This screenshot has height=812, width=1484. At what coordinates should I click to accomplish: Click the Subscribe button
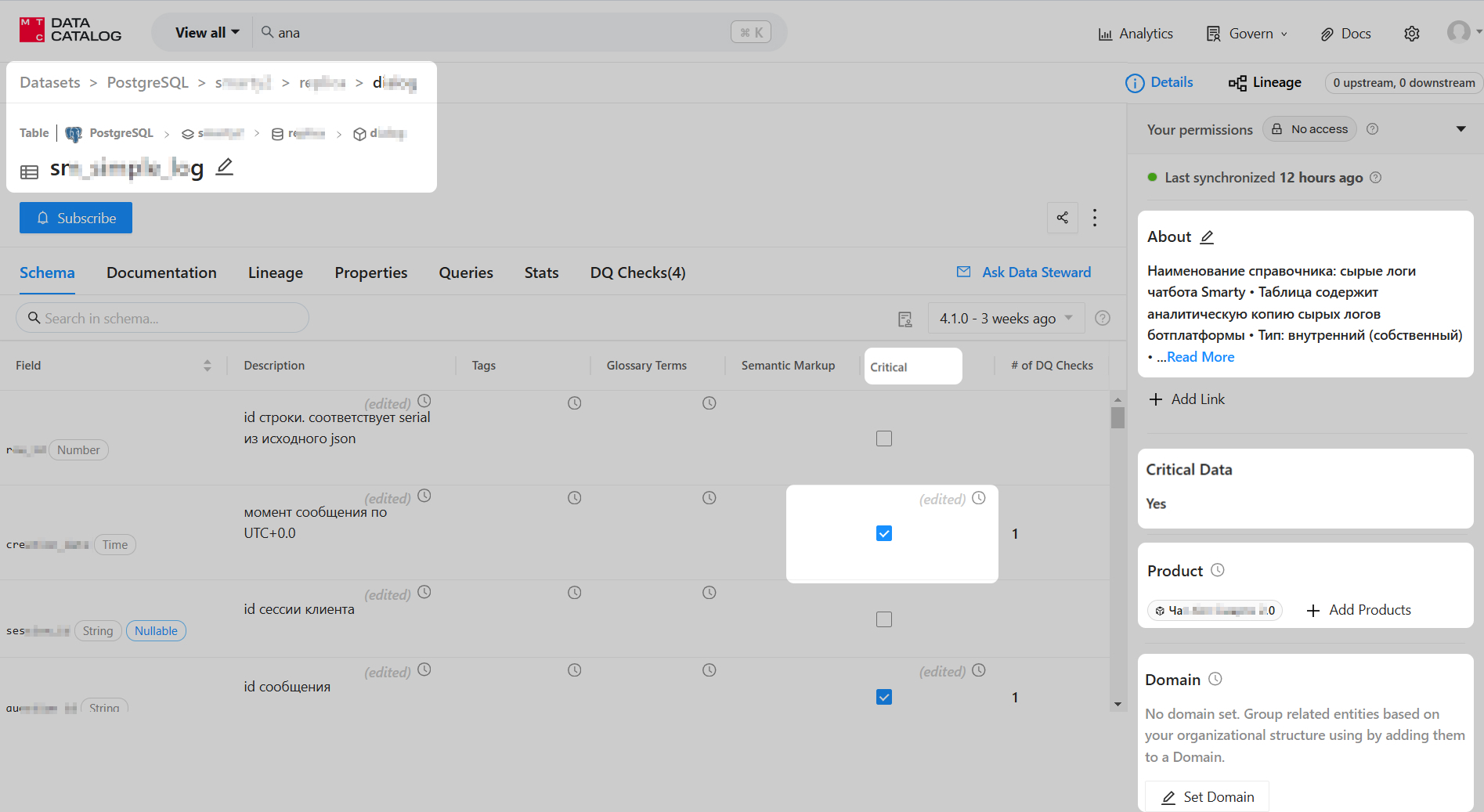(x=76, y=218)
